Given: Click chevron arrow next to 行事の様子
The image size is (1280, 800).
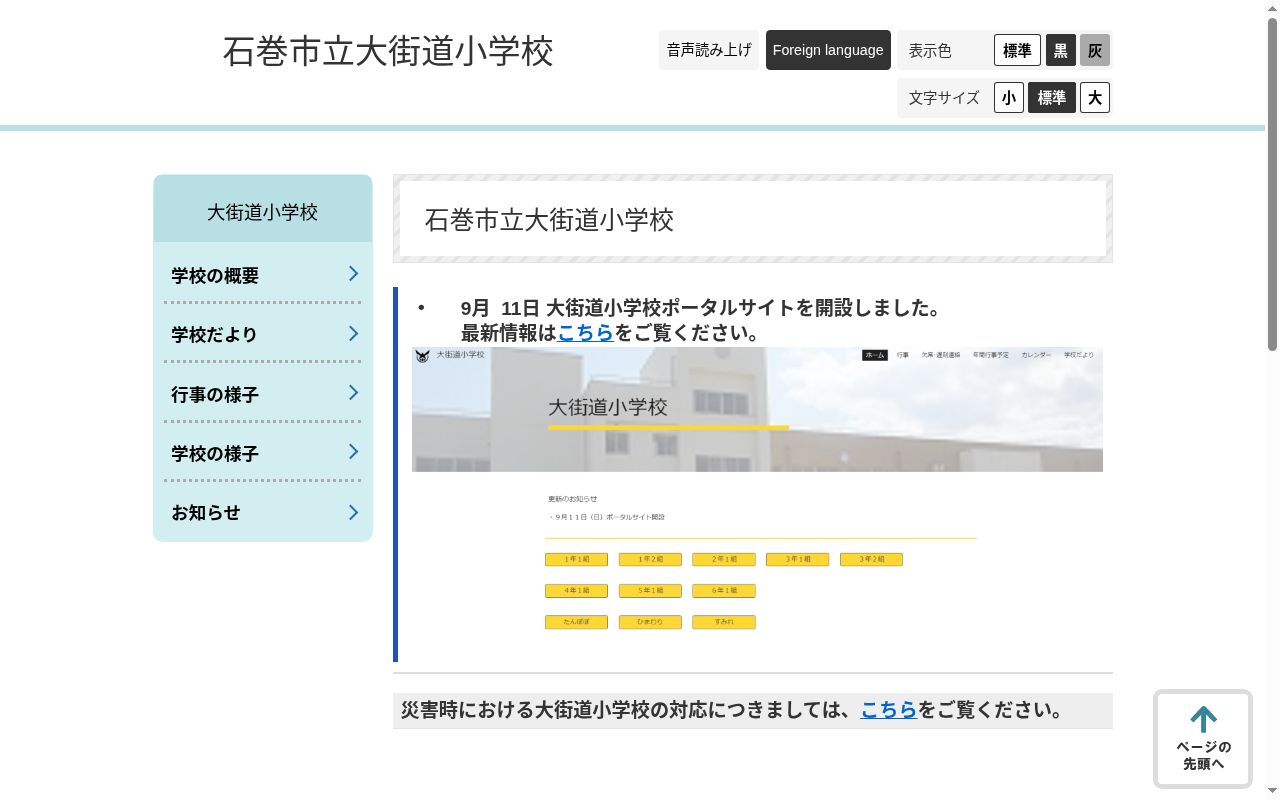Looking at the screenshot, I should click(x=353, y=392).
